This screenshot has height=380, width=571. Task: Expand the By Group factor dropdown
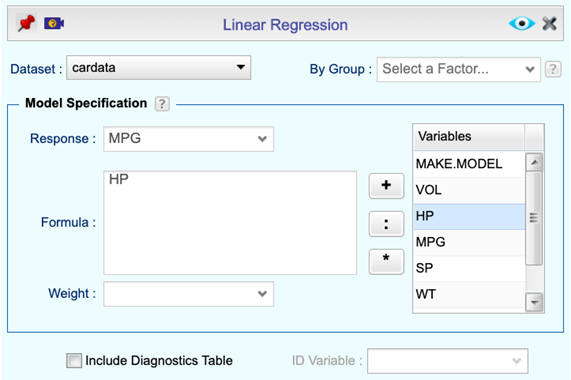458,69
